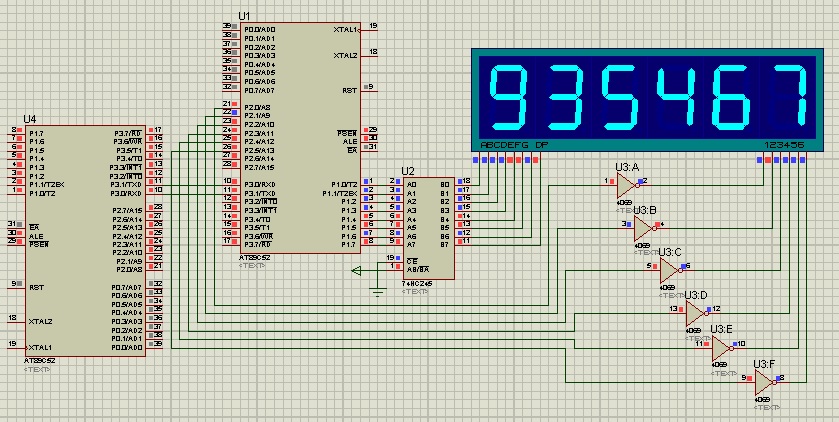Click the RST pin label on U4
Image resolution: width=839 pixels, height=422 pixels.
pyautogui.click(x=36, y=287)
